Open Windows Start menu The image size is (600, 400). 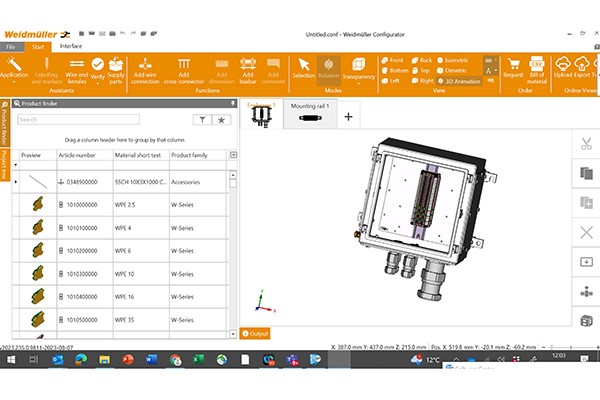tap(11, 360)
